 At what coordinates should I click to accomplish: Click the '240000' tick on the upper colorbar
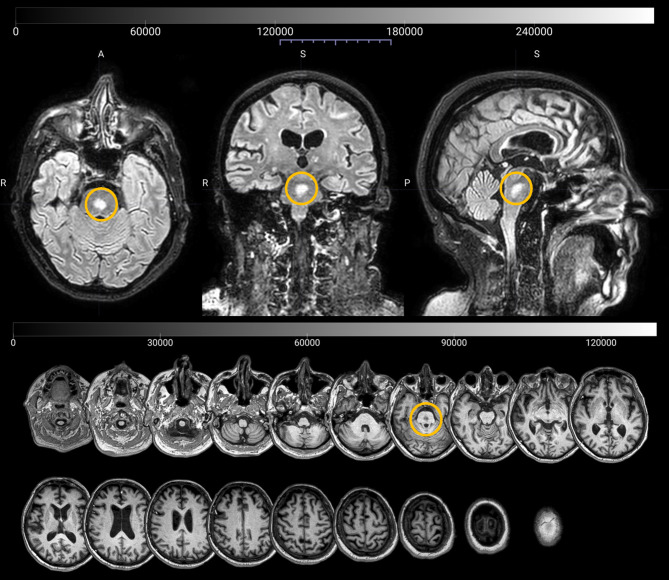[534, 32]
